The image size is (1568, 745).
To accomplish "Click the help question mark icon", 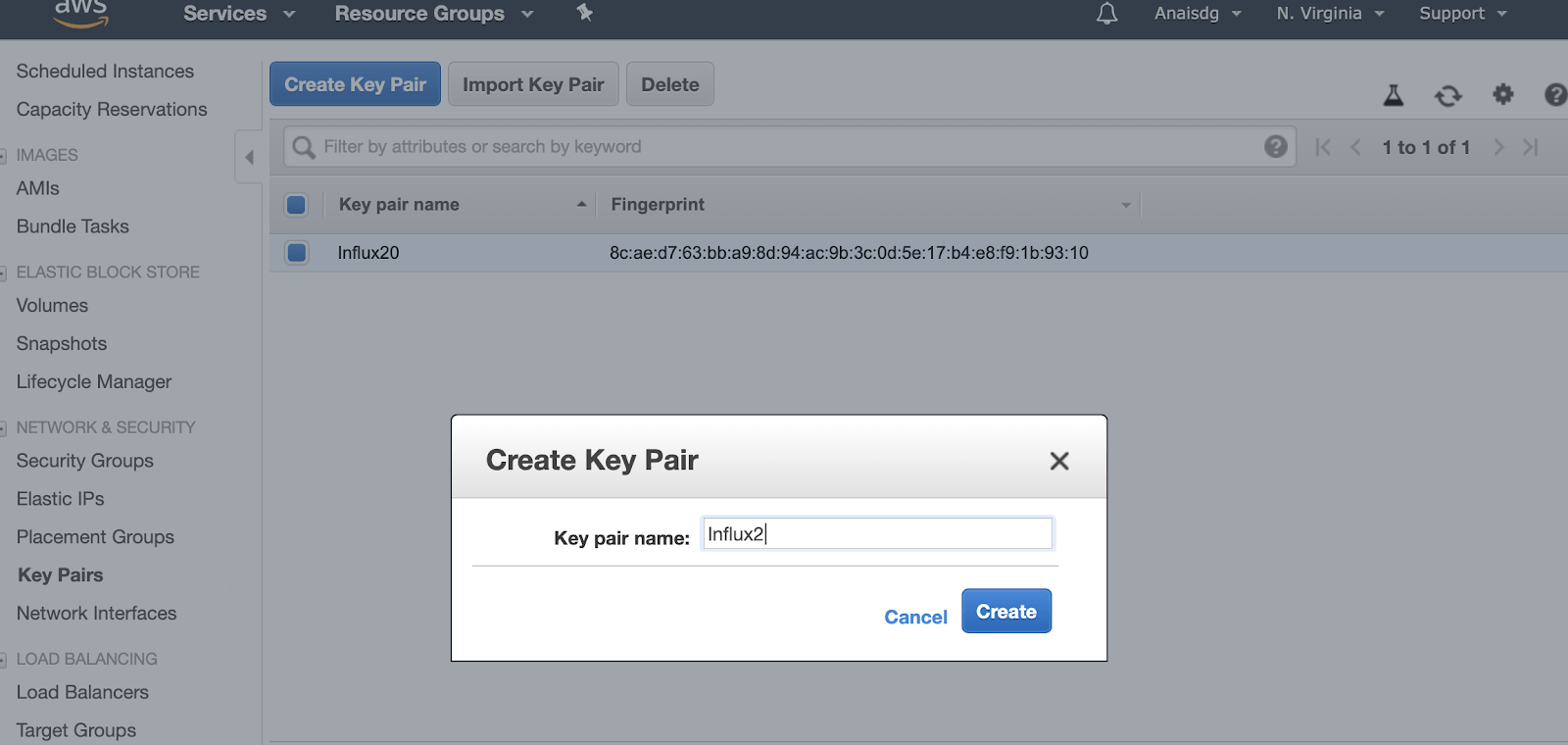I will click(x=1555, y=95).
